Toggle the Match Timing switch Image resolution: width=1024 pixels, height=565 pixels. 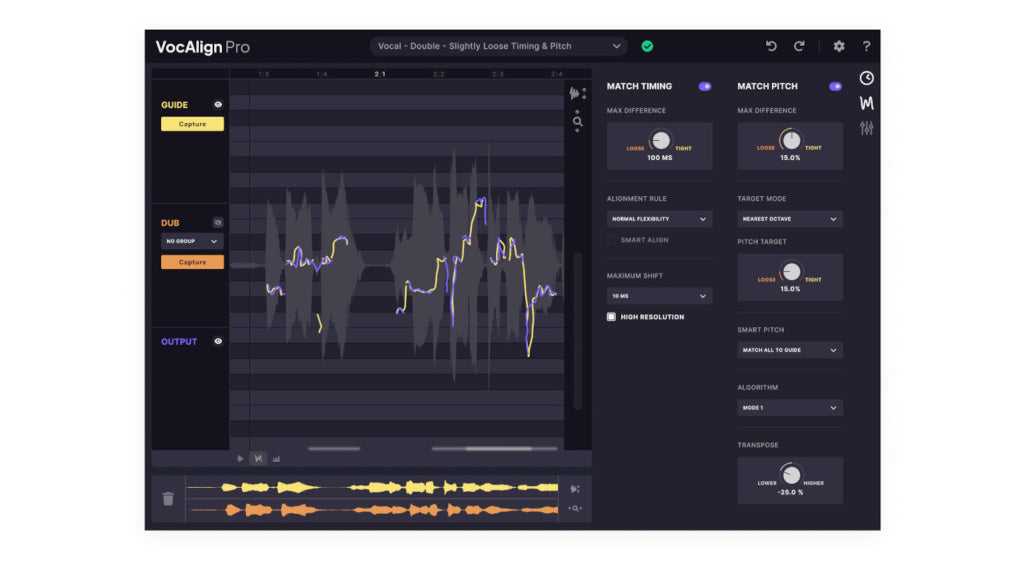(705, 87)
